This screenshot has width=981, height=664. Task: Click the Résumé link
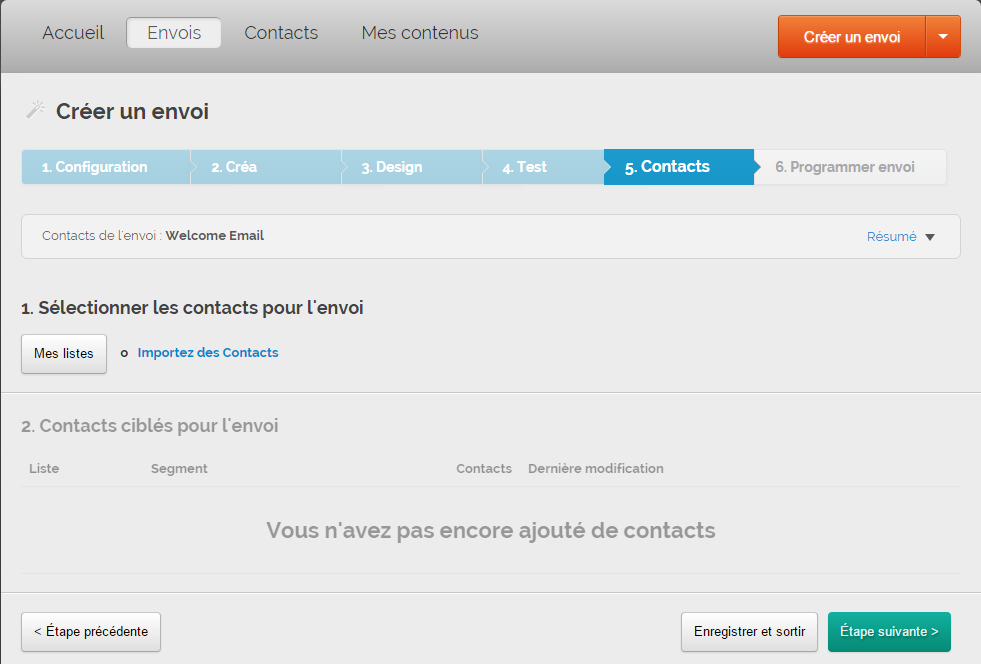(x=891, y=237)
